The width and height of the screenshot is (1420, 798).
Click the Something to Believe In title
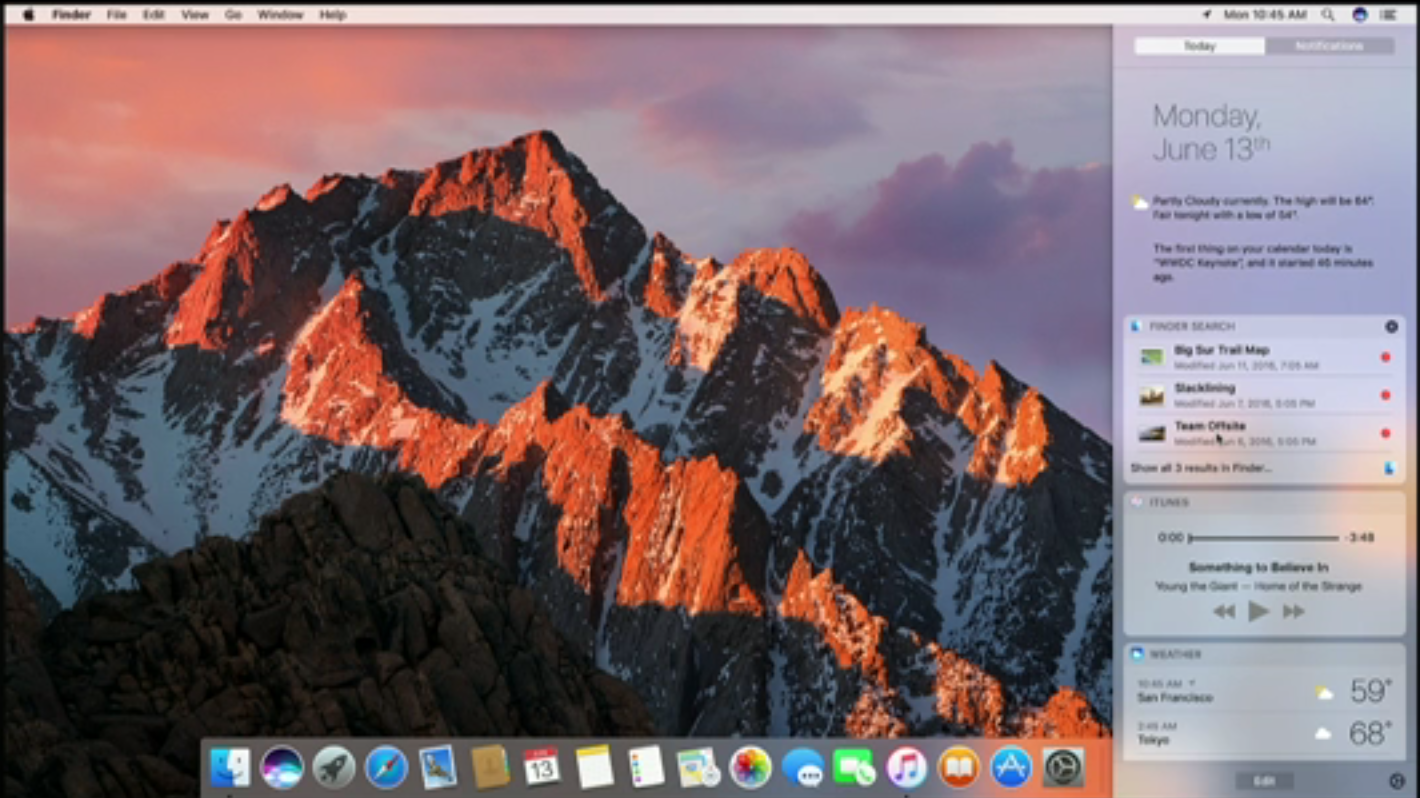[1258, 567]
